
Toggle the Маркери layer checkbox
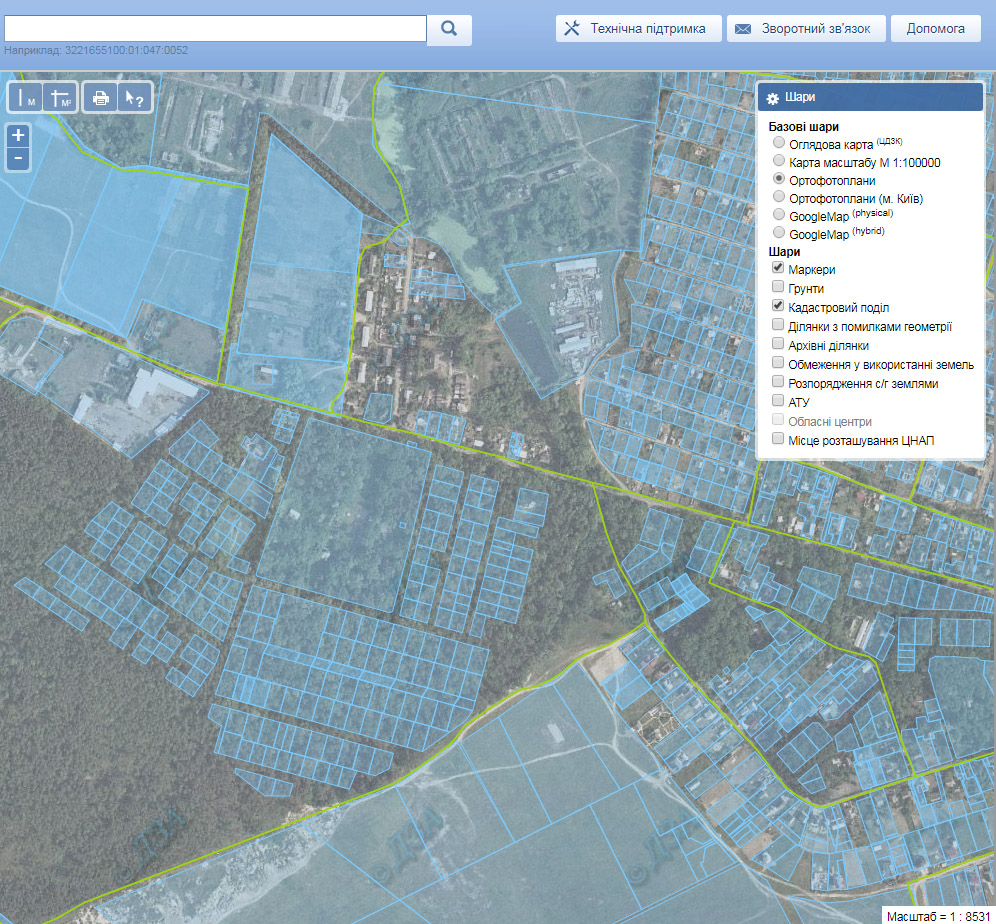777,267
